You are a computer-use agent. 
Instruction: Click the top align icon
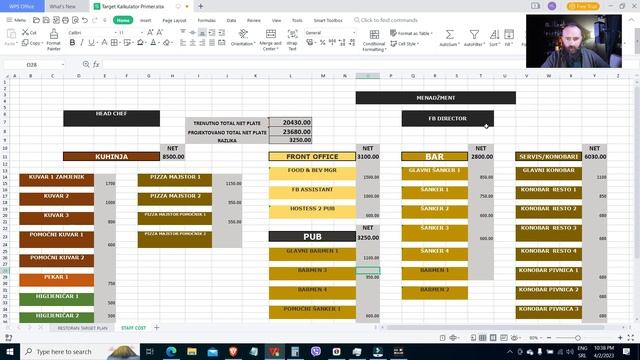(x=183, y=32)
